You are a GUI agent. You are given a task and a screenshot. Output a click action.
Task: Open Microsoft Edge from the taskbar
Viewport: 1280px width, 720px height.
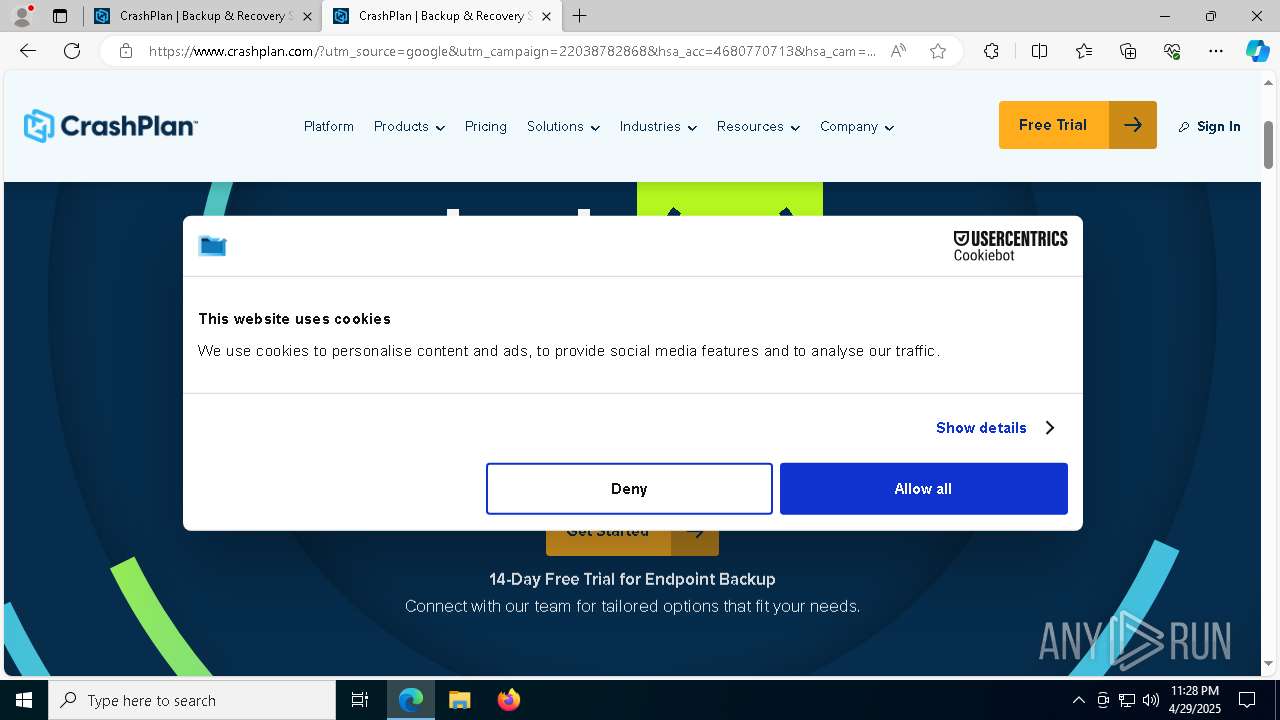coord(411,700)
